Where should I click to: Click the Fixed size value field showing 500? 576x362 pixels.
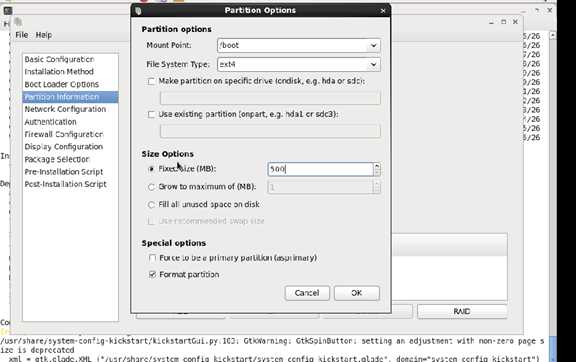[320, 169]
